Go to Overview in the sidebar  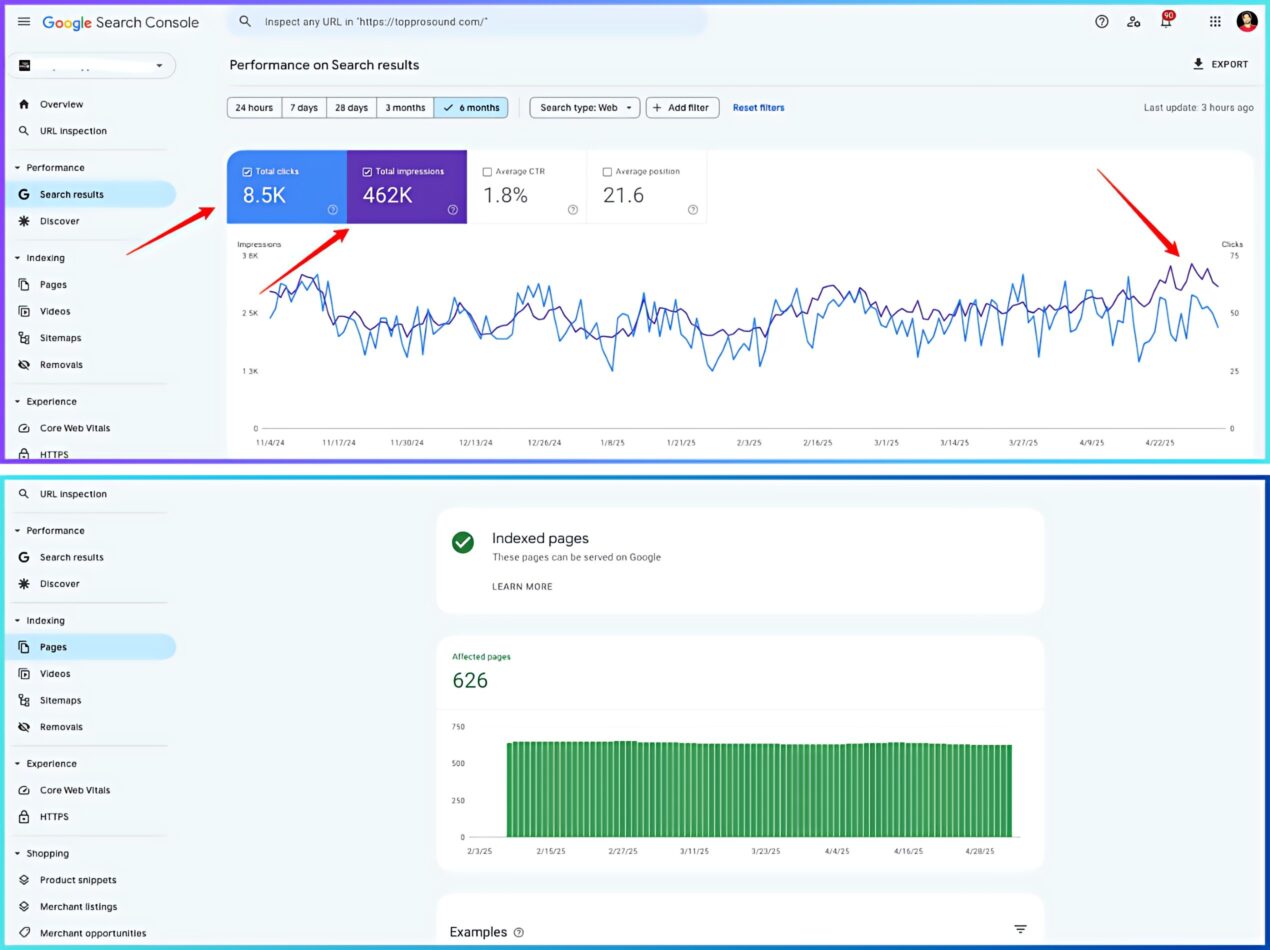(61, 104)
